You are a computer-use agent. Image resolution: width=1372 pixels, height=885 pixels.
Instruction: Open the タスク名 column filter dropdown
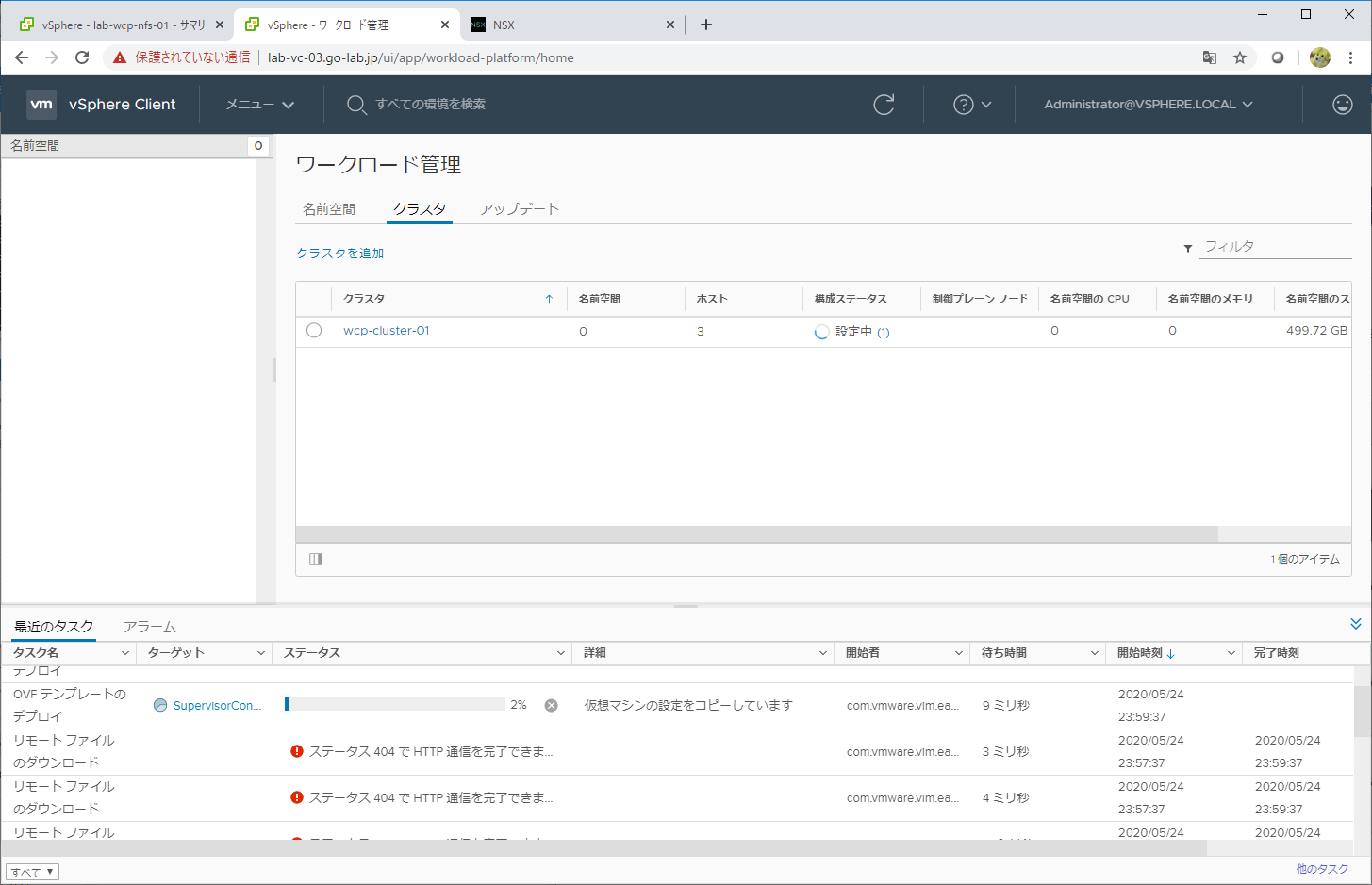pos(124,653)
